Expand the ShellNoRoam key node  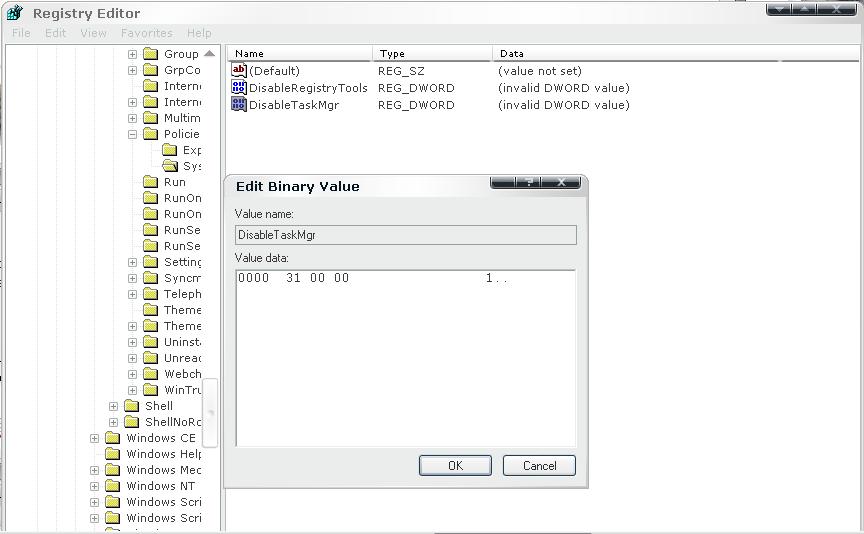point(113,422)
